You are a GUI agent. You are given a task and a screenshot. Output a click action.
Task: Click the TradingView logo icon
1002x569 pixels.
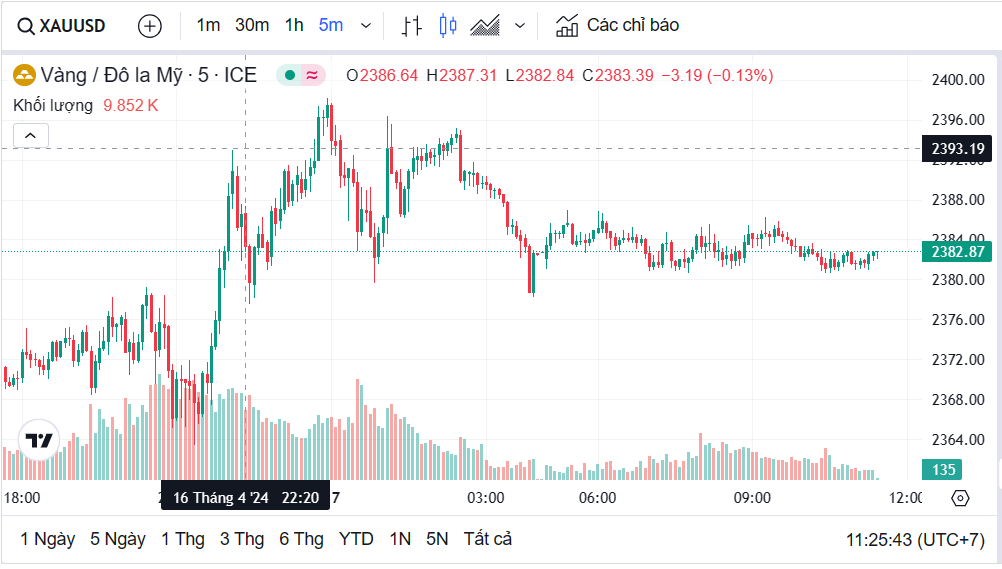click(40, 440)
